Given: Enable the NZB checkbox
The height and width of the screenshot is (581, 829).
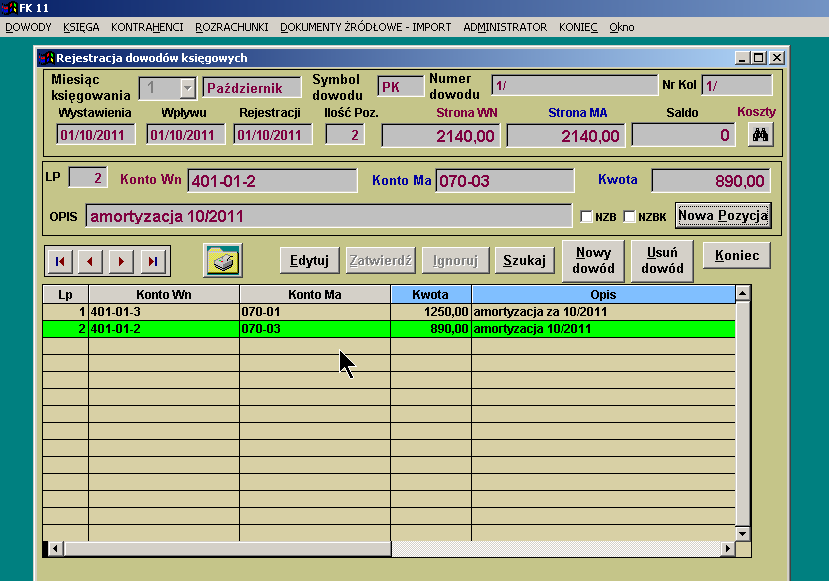Looking at the screenshot, I should (586, 217).
